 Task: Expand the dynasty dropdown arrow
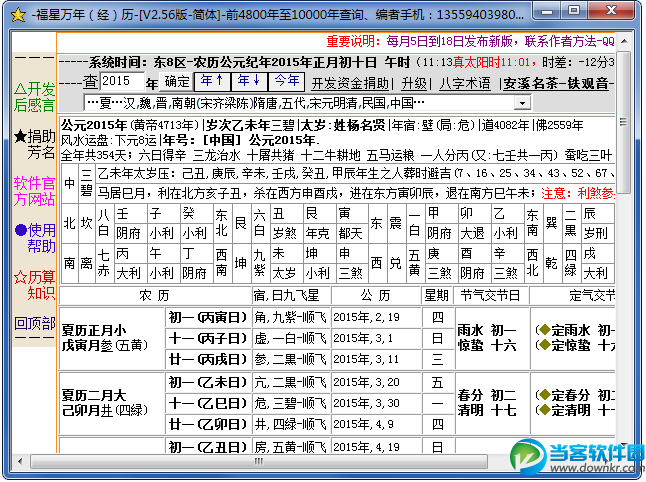tap(522, 103)
